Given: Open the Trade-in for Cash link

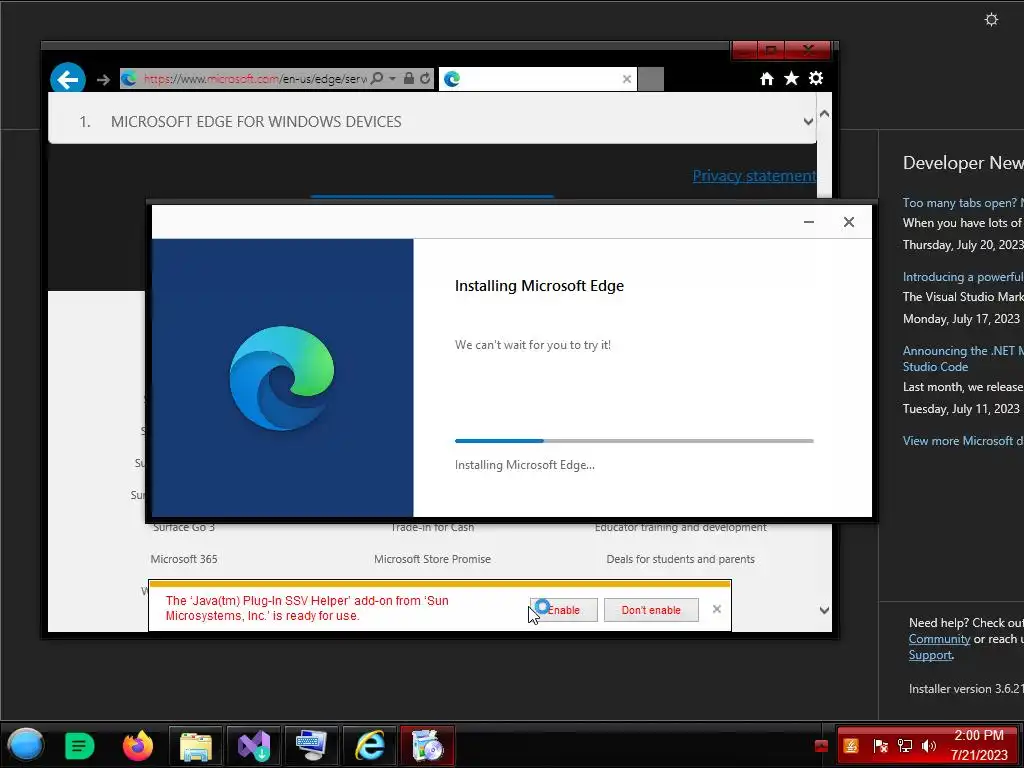Looking at the screenshot, I should 432,527.
